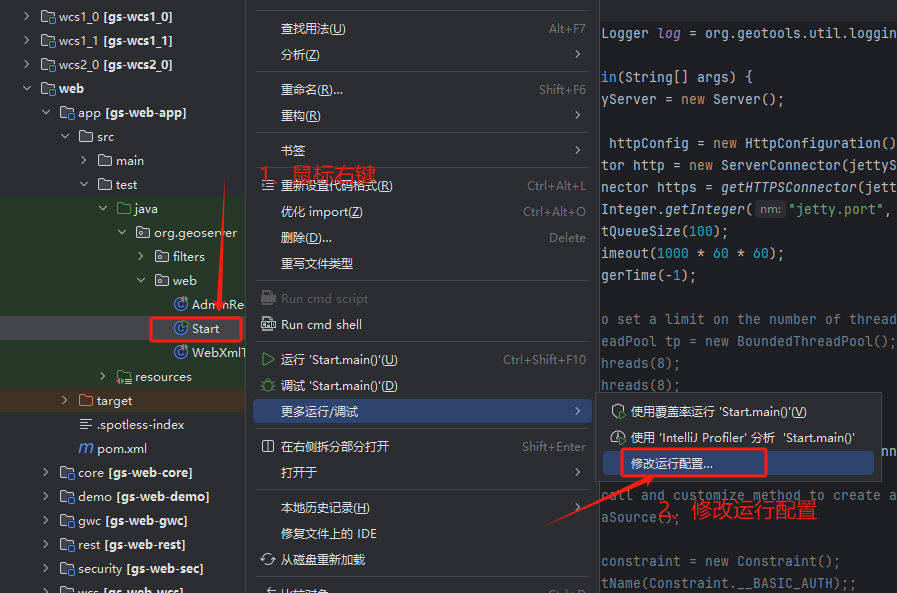Image resolution: width=897 pixels, height=593 pixels.
Task: Expand the demo [gs-web-demo] node
Action: coord(46,496)
